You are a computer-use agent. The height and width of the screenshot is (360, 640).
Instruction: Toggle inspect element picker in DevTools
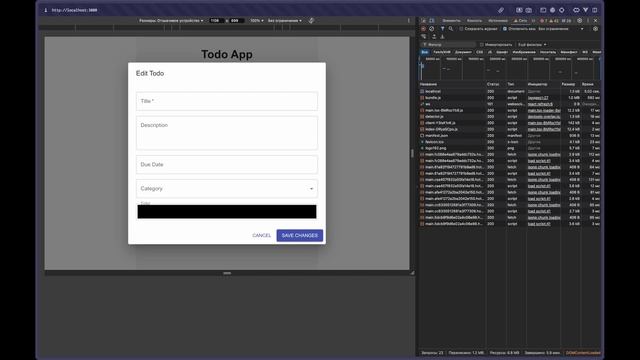tap(424, 20)
